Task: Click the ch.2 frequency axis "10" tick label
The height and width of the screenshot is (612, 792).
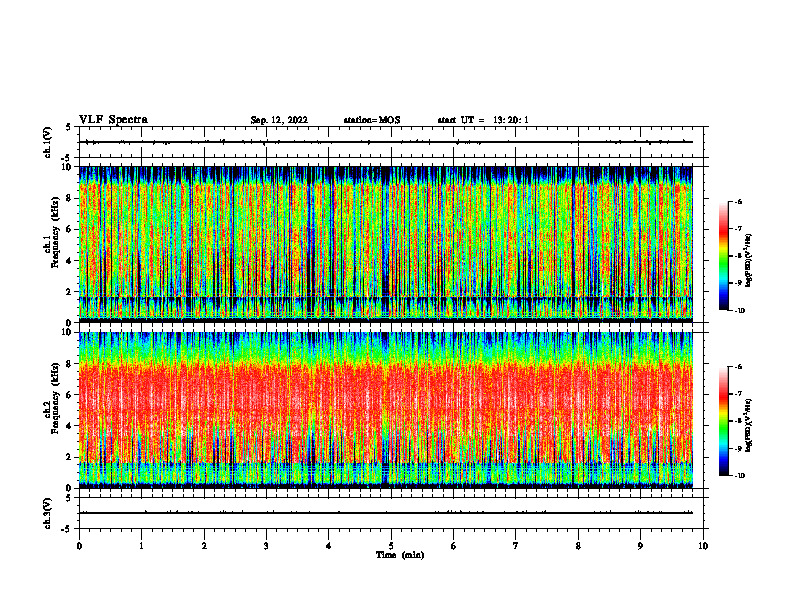Action: 67,332
